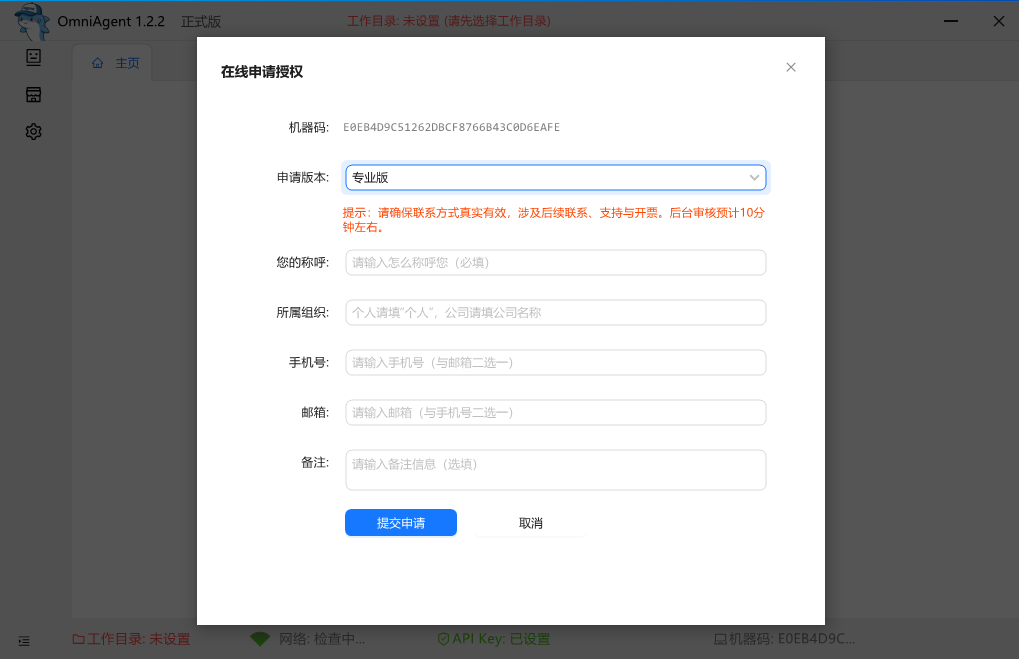Click the OmniAgent logo in the title bar
The width and height of the screenshot is (1019, 659).
pyautogui.click(x=31, y=20)
